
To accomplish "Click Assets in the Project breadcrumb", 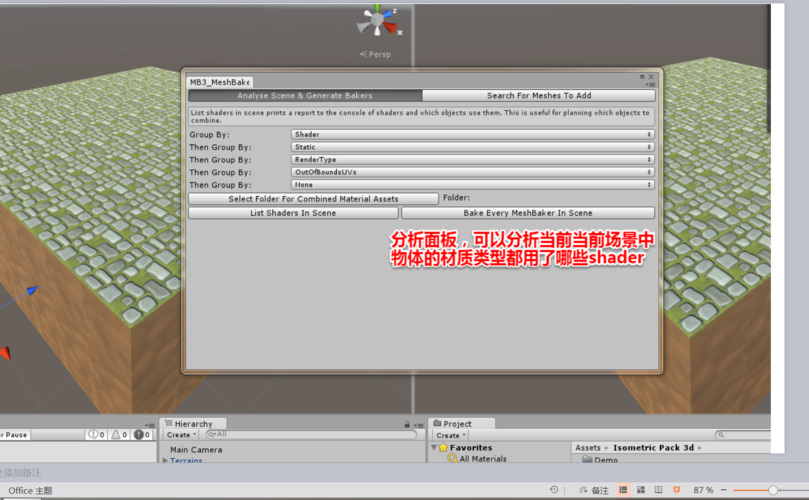I will pos(588,448).
